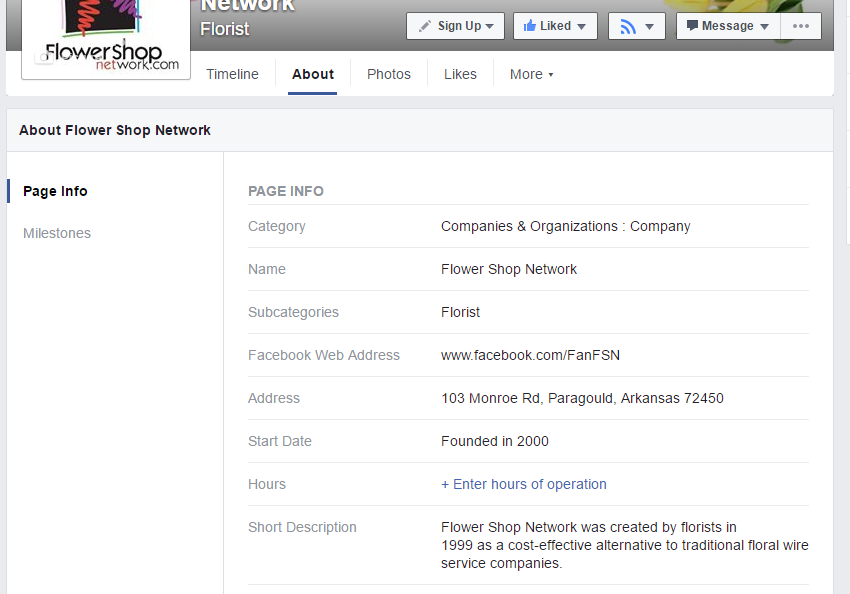Viewport: 850px width, 594px height.
Task: Click the pencil icon on Sign Up
Action: (425, 26)
